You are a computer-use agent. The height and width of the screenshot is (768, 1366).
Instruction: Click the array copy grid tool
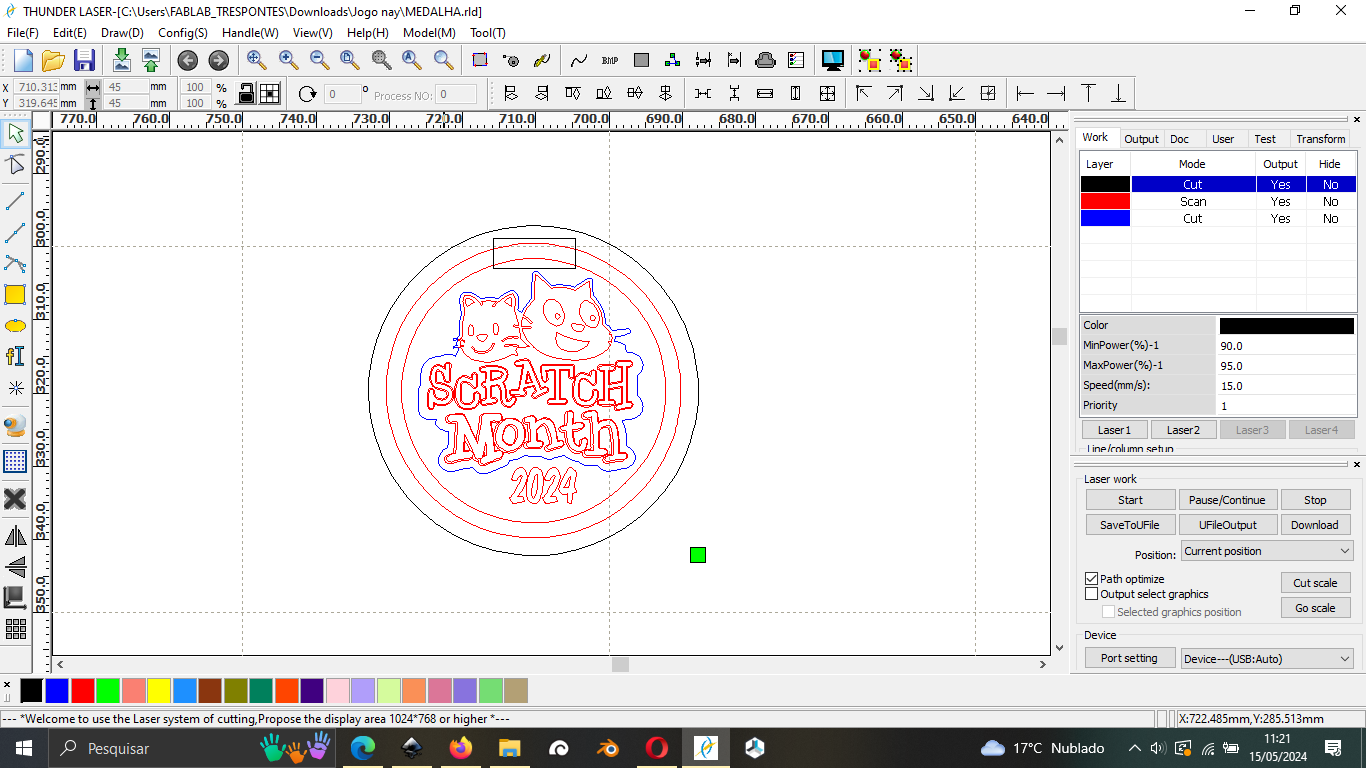[15, 629]
